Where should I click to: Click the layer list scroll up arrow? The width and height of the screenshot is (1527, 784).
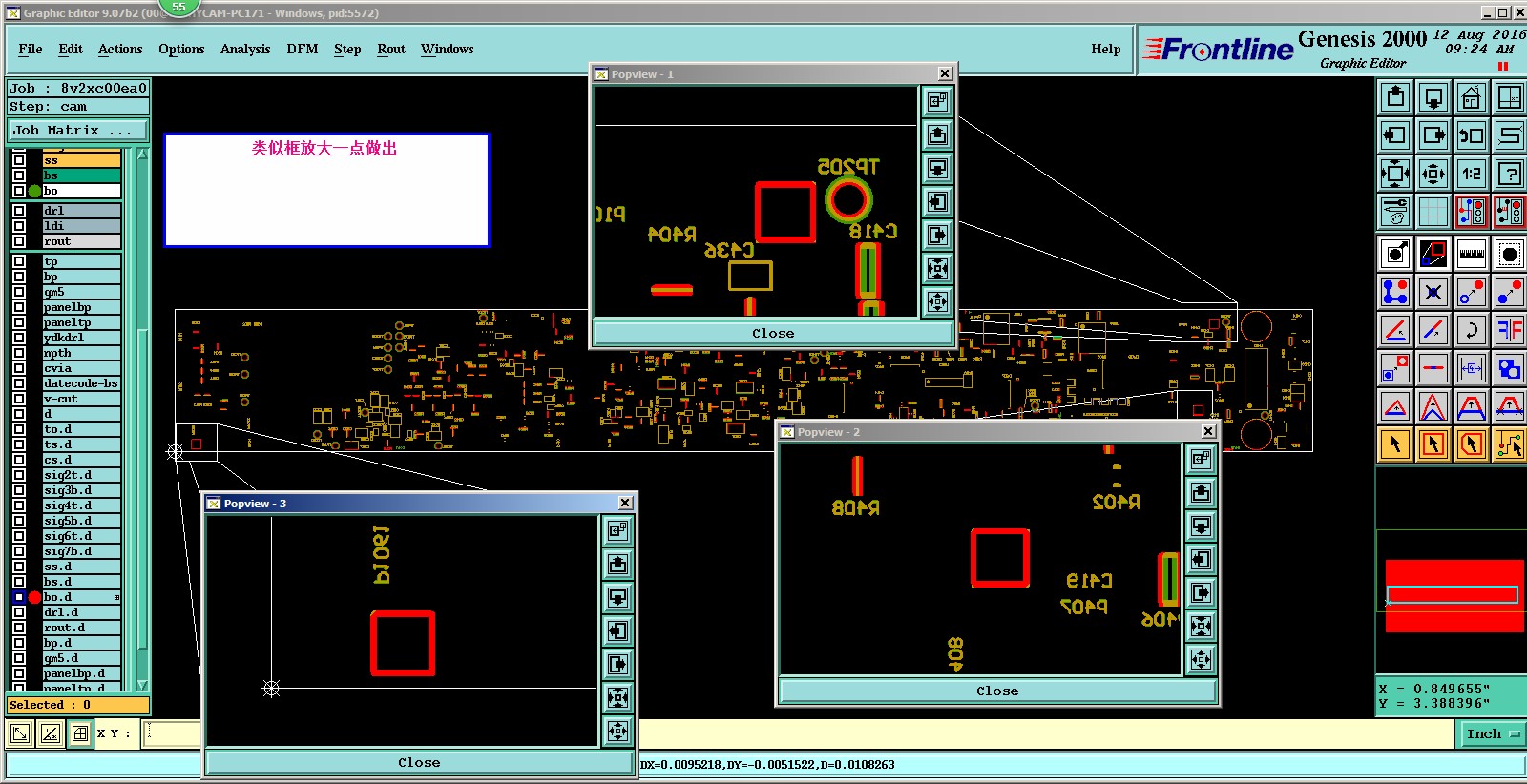click(142, 155)
